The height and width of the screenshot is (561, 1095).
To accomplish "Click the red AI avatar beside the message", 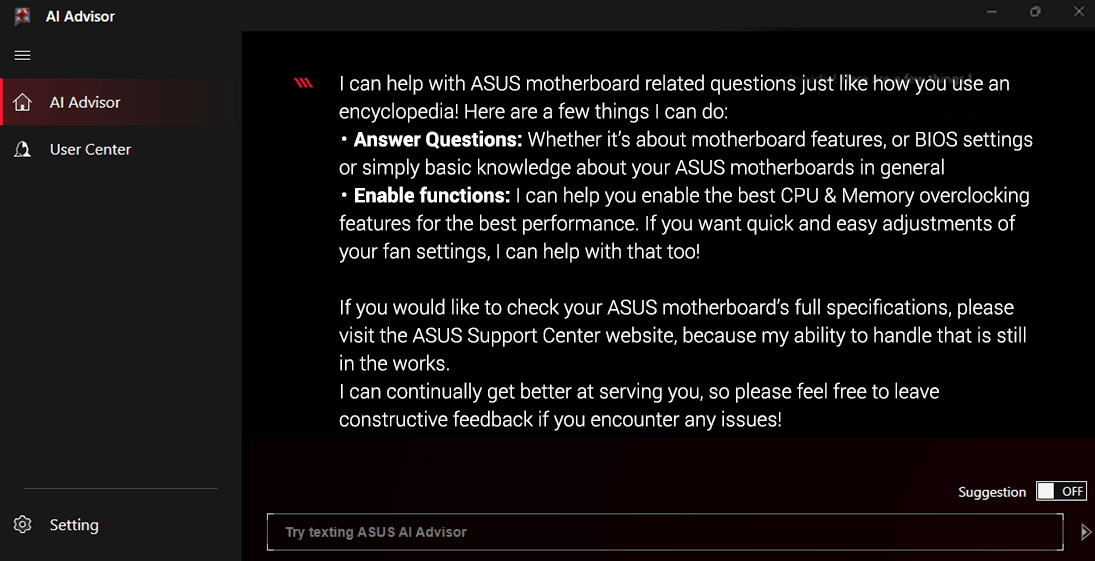I will 304,84.
